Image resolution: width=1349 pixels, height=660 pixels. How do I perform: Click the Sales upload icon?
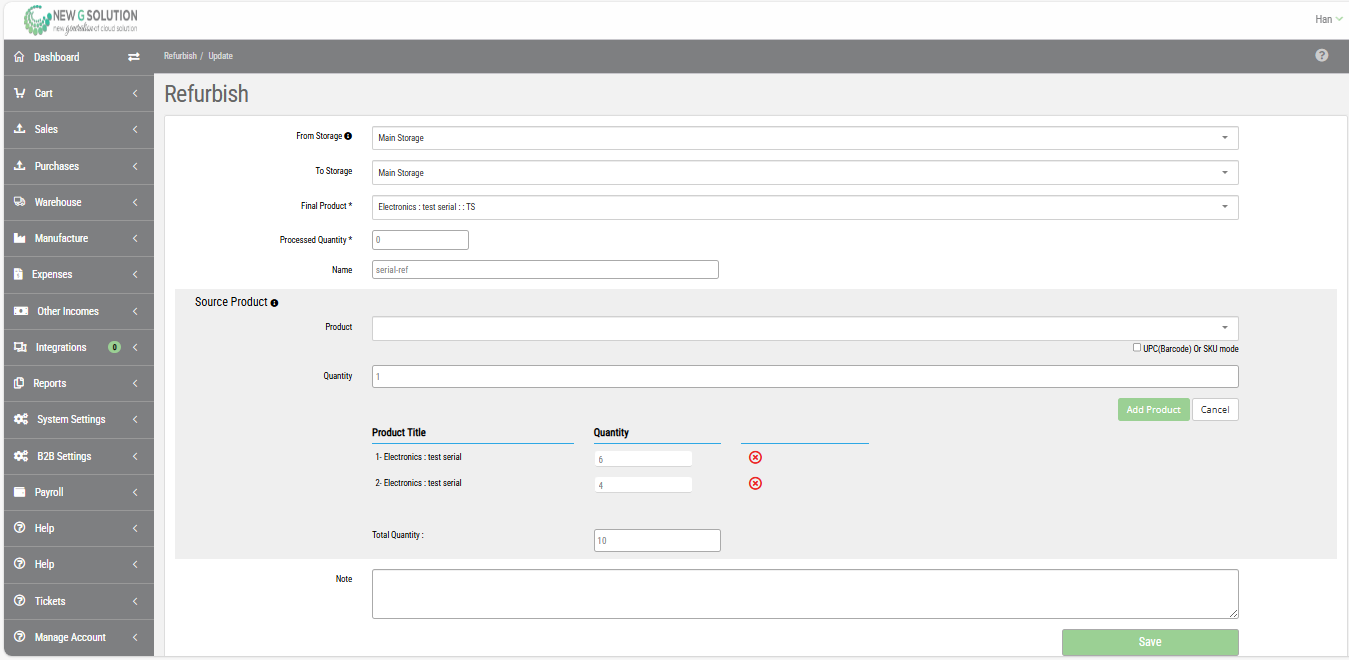(x=19, y=129)
